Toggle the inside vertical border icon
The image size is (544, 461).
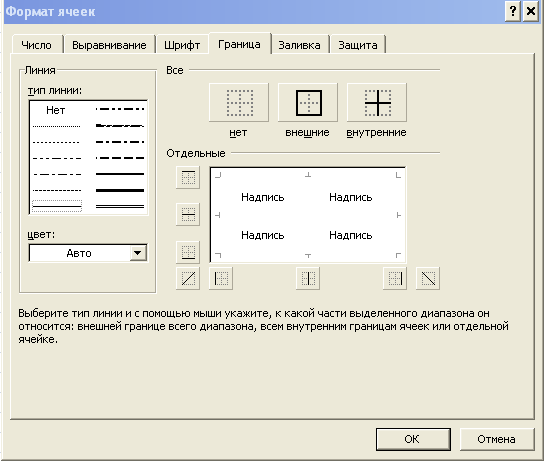[x=308, y=278]
